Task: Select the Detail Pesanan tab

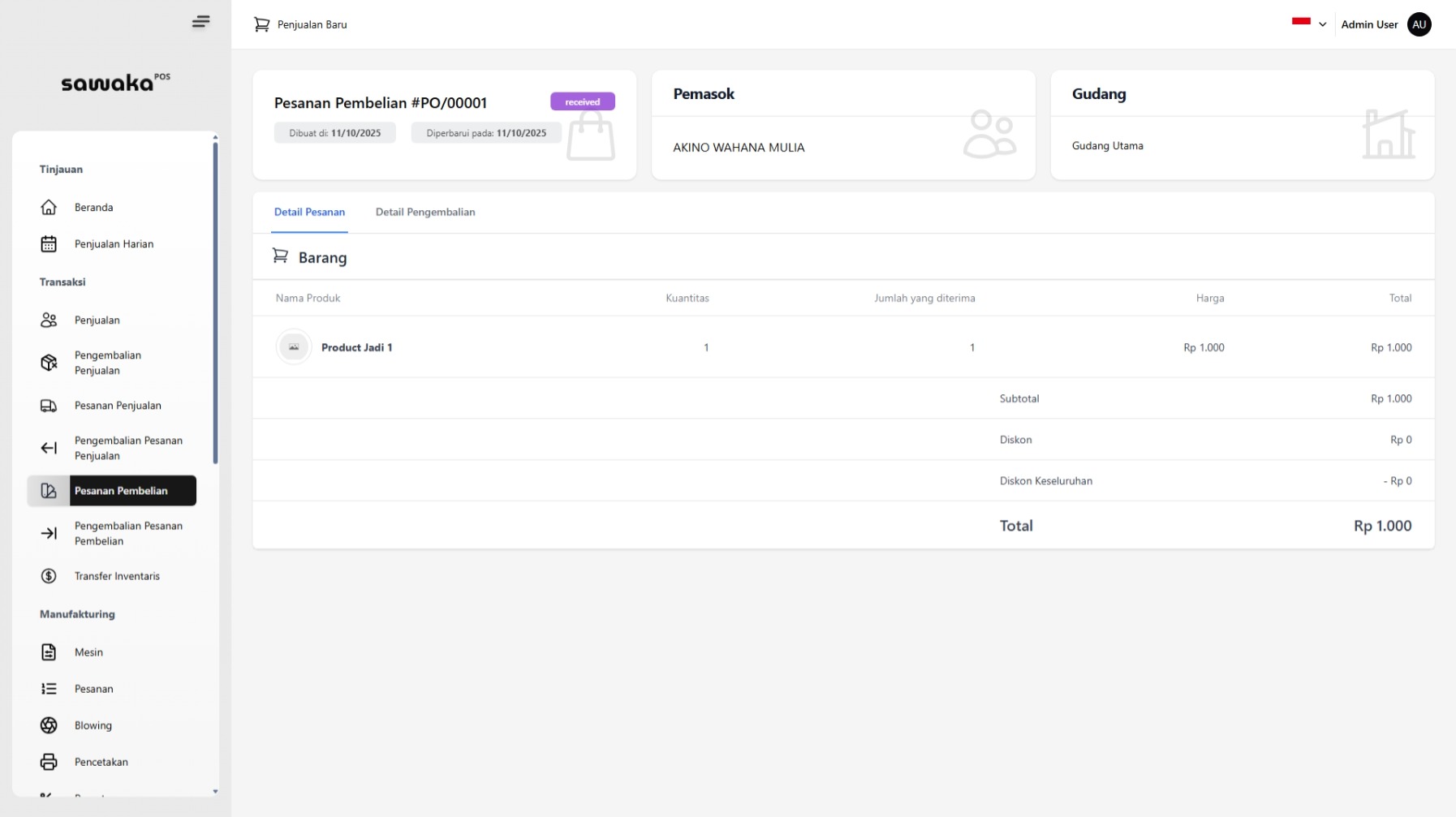Action: pyautogui.click(x=309, y=213)
